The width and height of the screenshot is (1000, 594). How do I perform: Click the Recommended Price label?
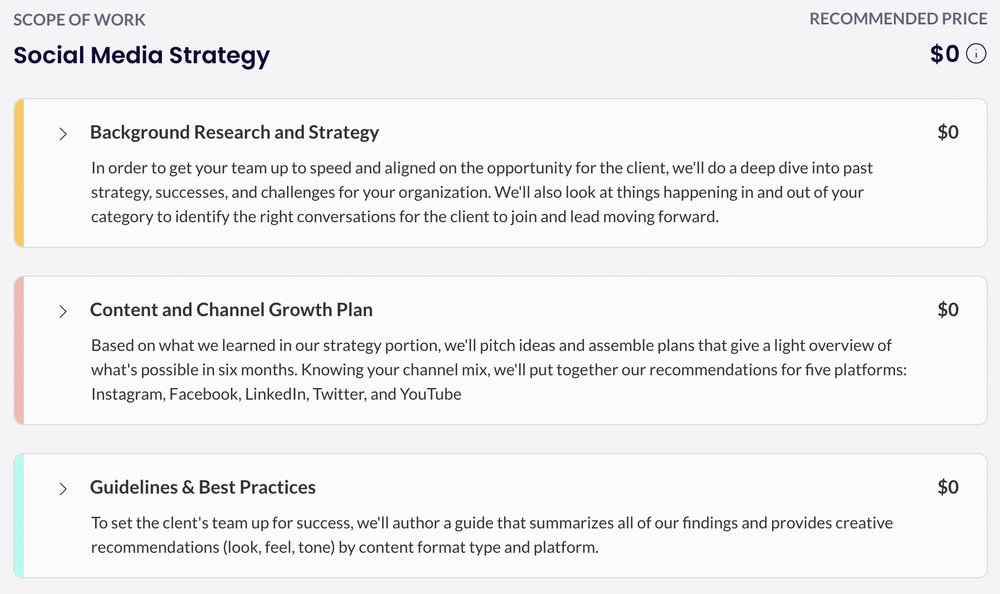click(x=898, y=19)
